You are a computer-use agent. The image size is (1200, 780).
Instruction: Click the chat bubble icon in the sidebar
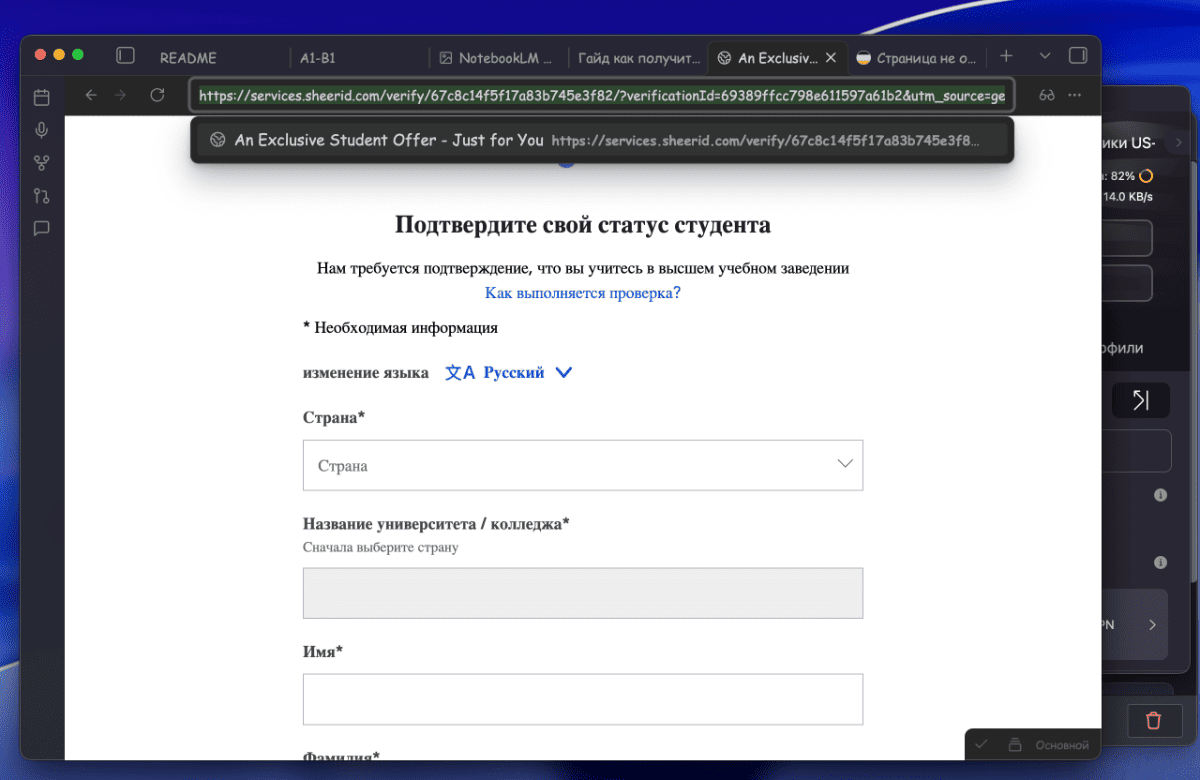pos(41,228)
